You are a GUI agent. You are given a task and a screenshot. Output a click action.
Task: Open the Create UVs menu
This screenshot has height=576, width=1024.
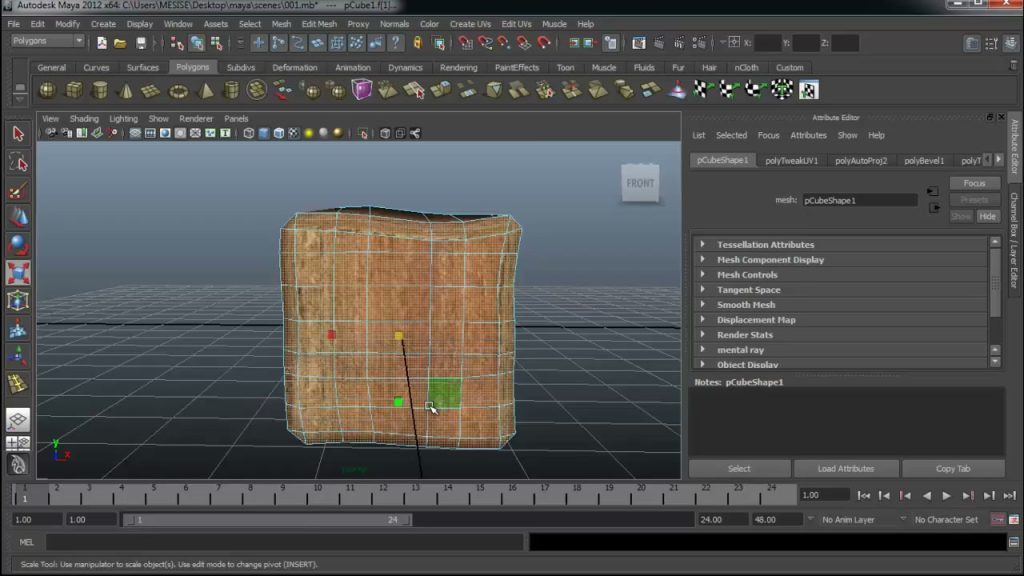pos(470,24)
